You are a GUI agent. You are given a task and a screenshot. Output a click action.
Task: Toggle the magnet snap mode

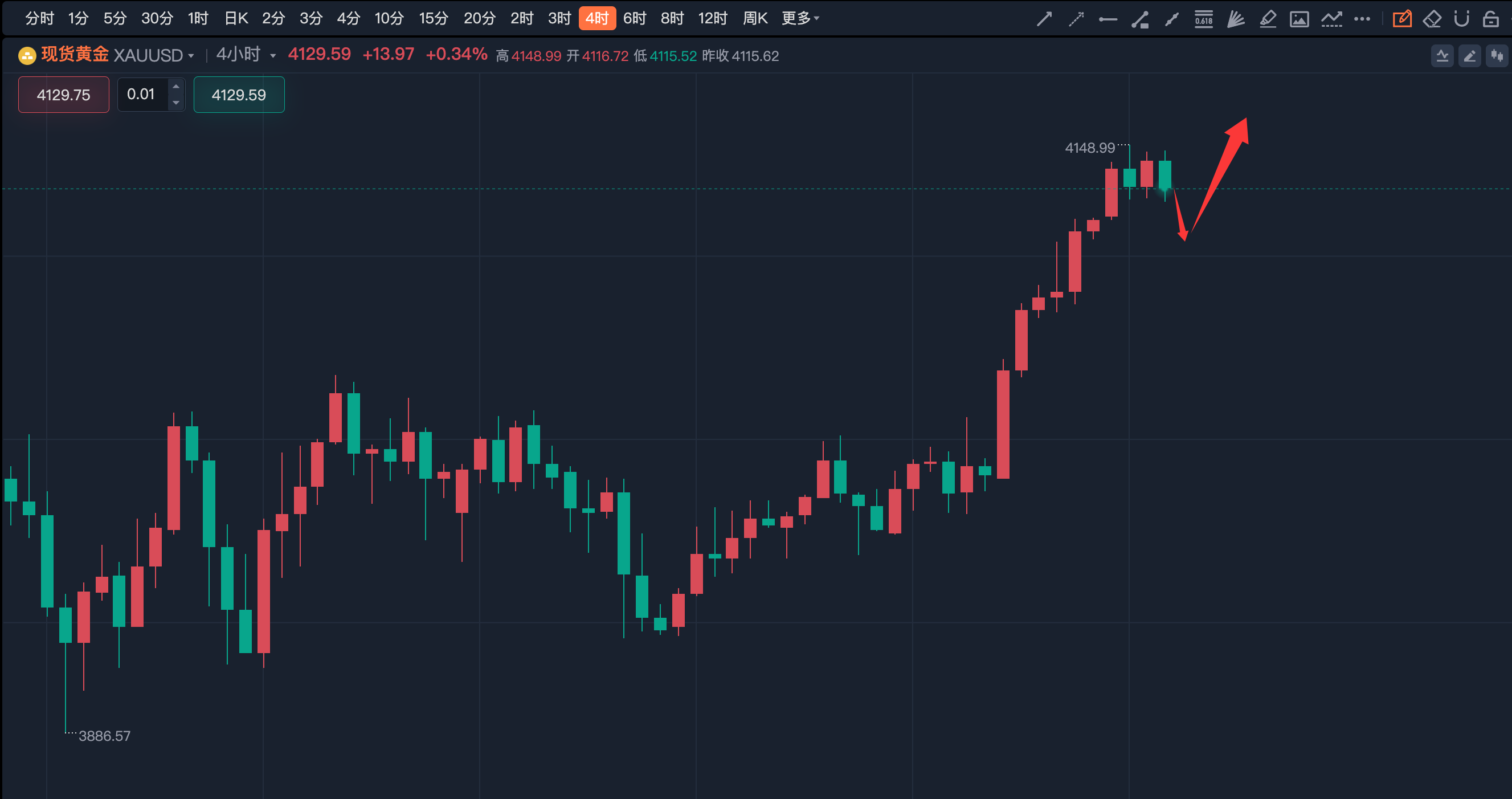1461,19
